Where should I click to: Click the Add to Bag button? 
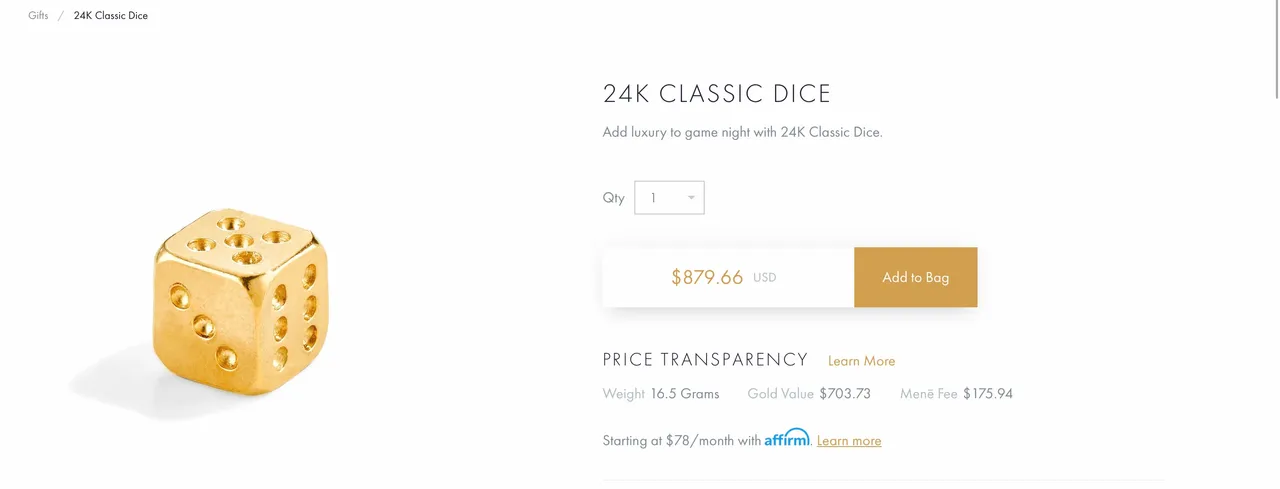[916, 277]
